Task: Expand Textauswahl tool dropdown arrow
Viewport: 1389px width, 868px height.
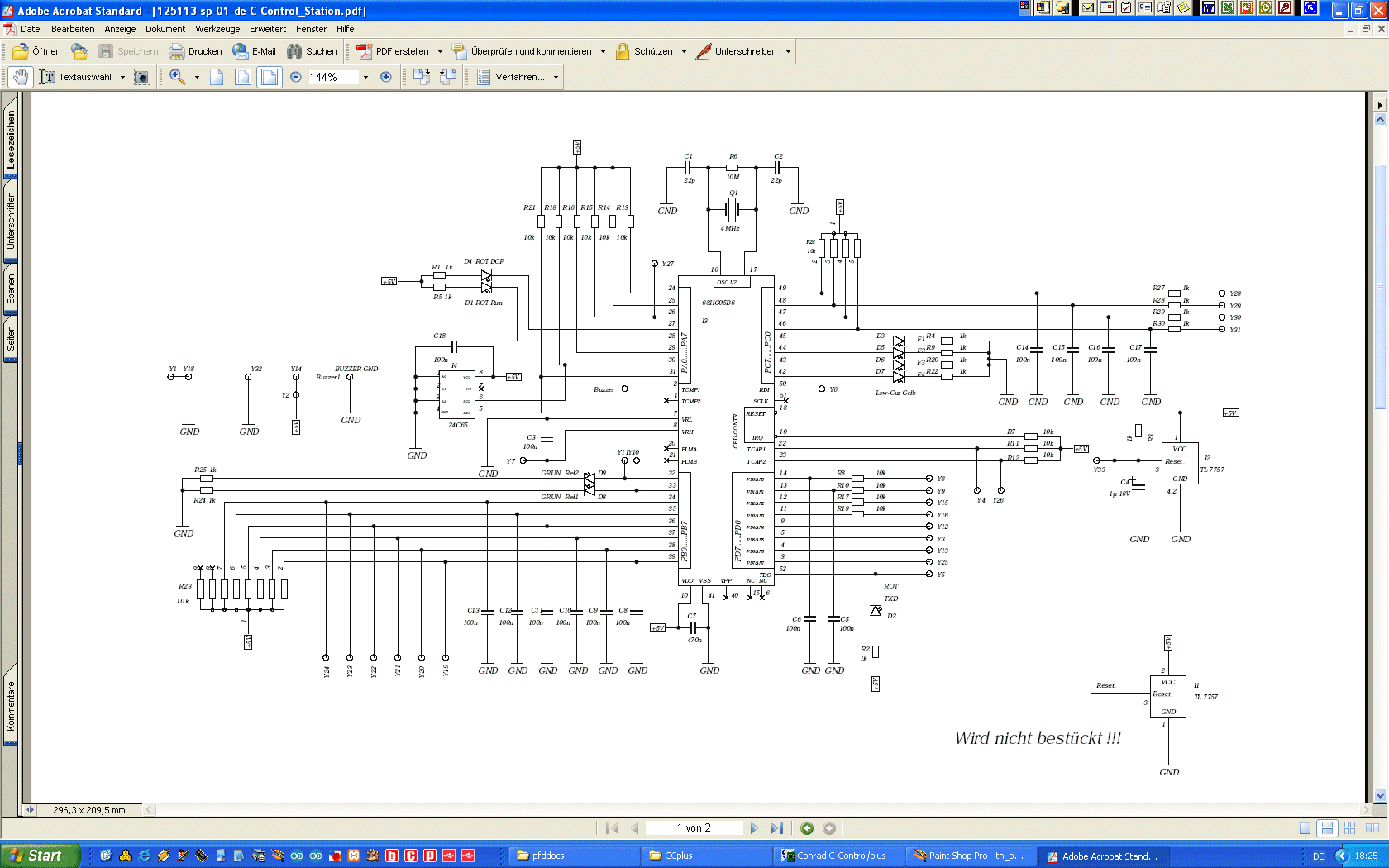Action: [122, 77]
